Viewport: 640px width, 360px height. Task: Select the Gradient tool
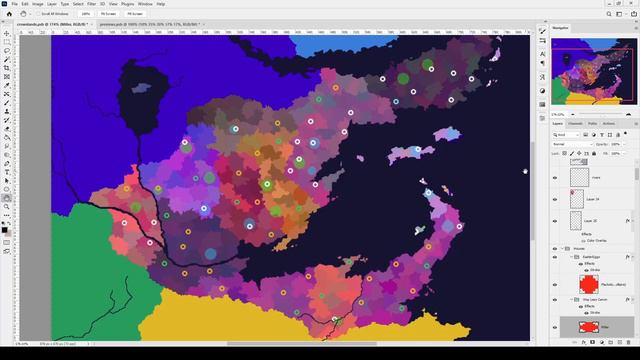7,138
